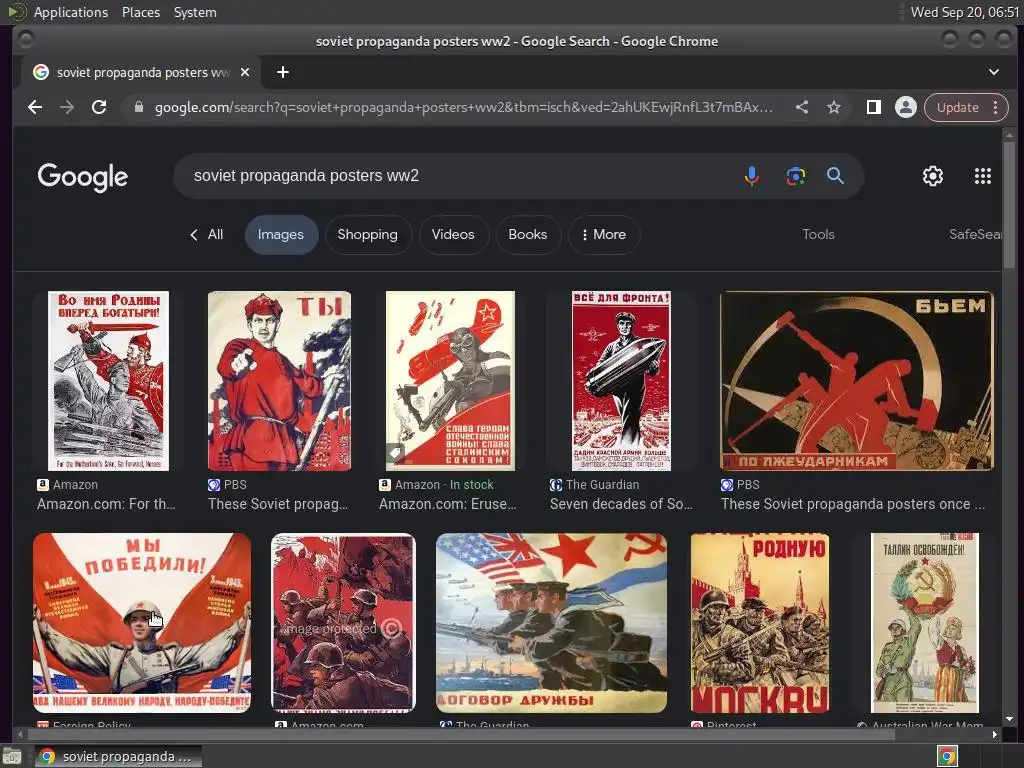Select the Images filter chip
The height and width of the screenshot is (768, 1024).
281,234
